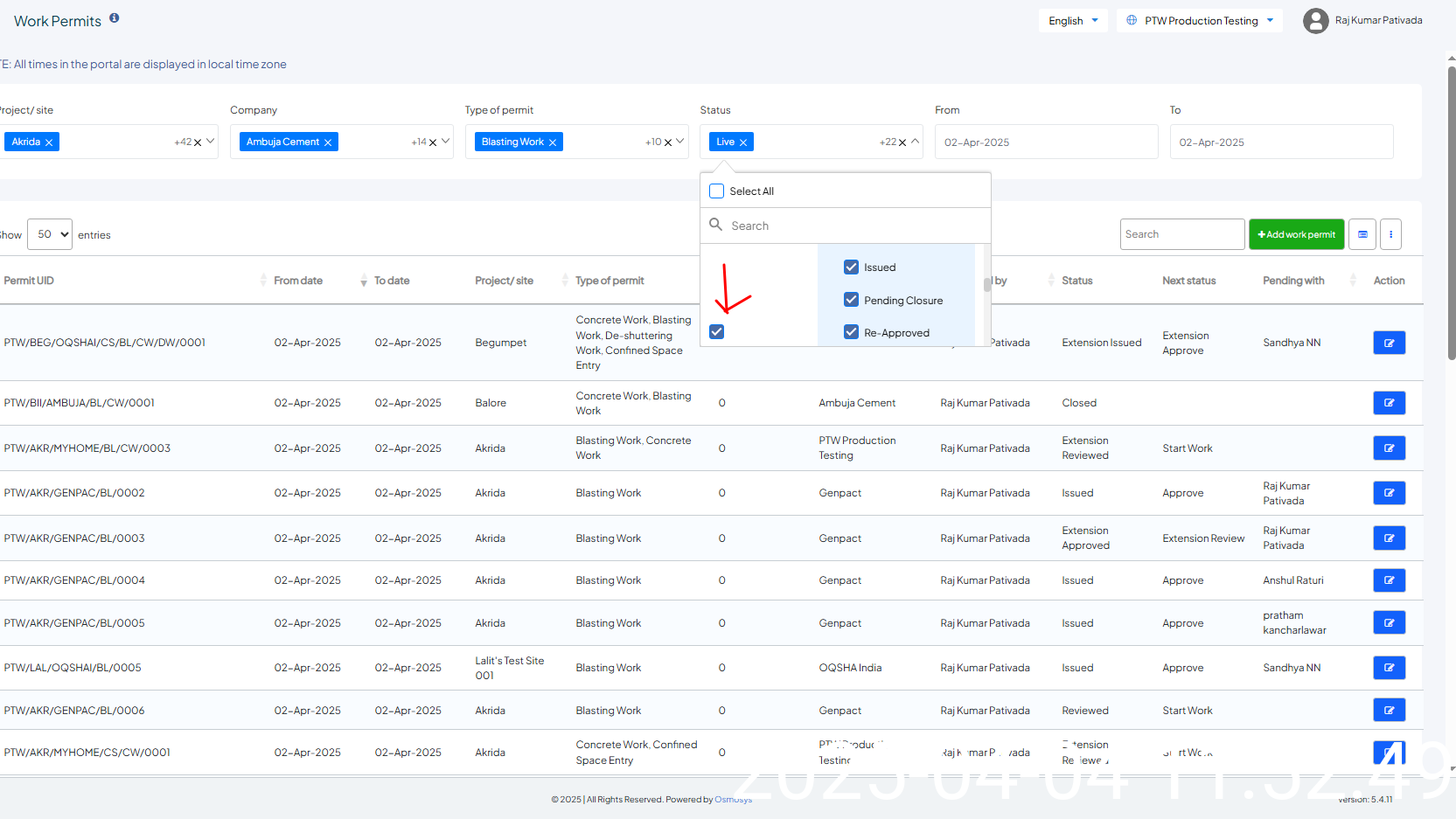Click edit icon for PTW/BII/AMBUJA/BL/CW/0001
The height and width of the screenshot is (819, 1456).
tap(1389, 403)
